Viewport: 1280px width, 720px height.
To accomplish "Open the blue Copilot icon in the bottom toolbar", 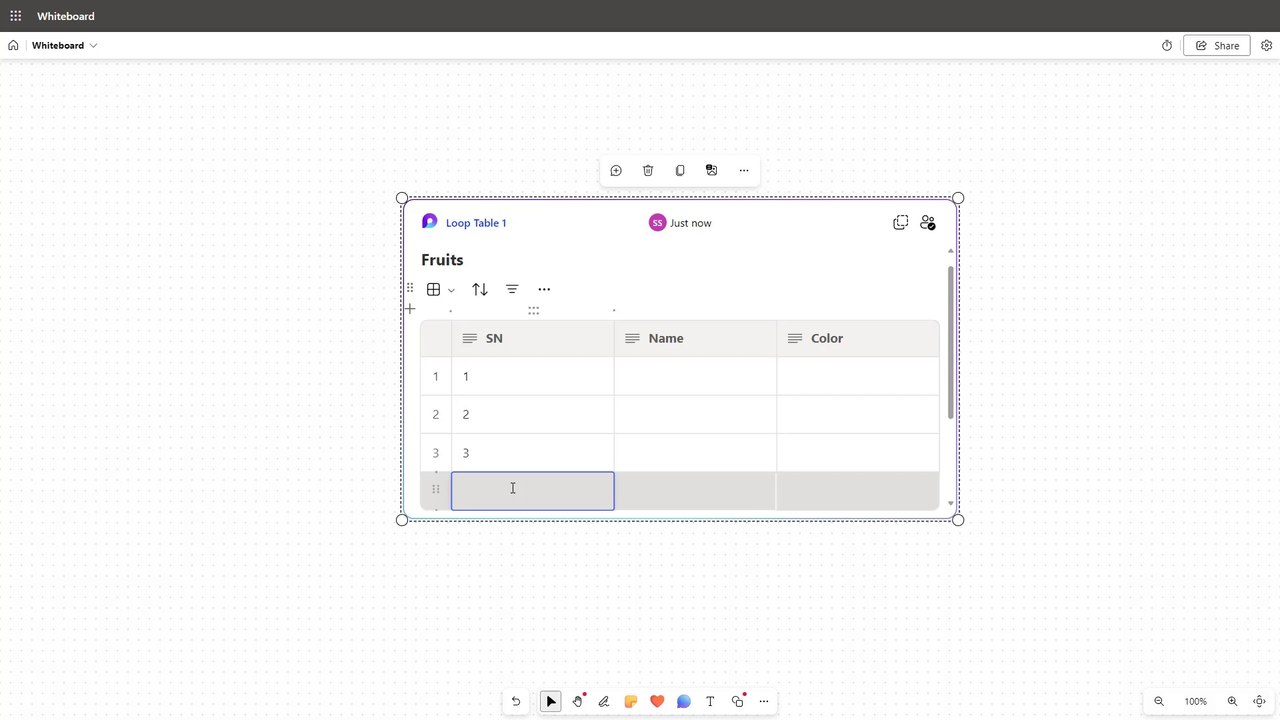I will [684, 702].
